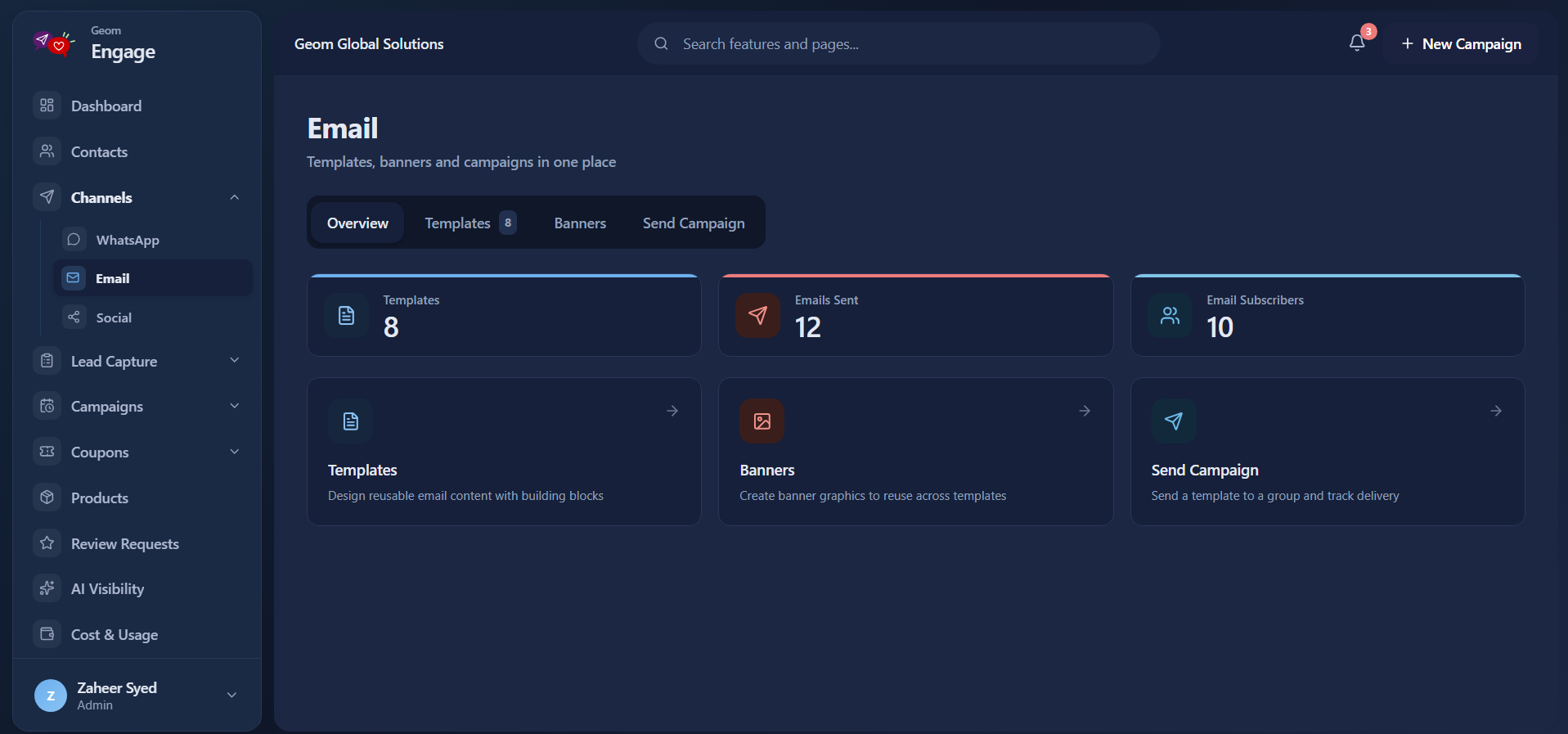The width and height of the screenshot is (1568, 734).
Task: Open the Zaheer Syed account dropdown
Action: (x=232, y=695)
